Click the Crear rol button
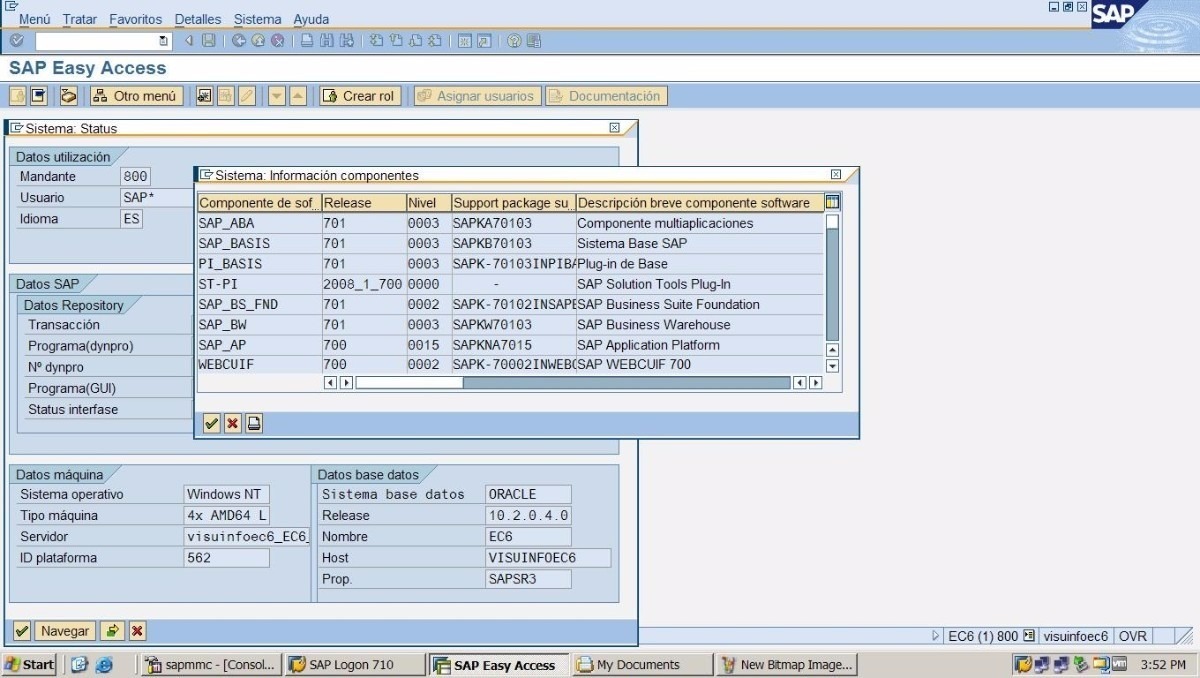Image resolution: width=1200 pixels, height=678 pixels. (x=360, y=96)
